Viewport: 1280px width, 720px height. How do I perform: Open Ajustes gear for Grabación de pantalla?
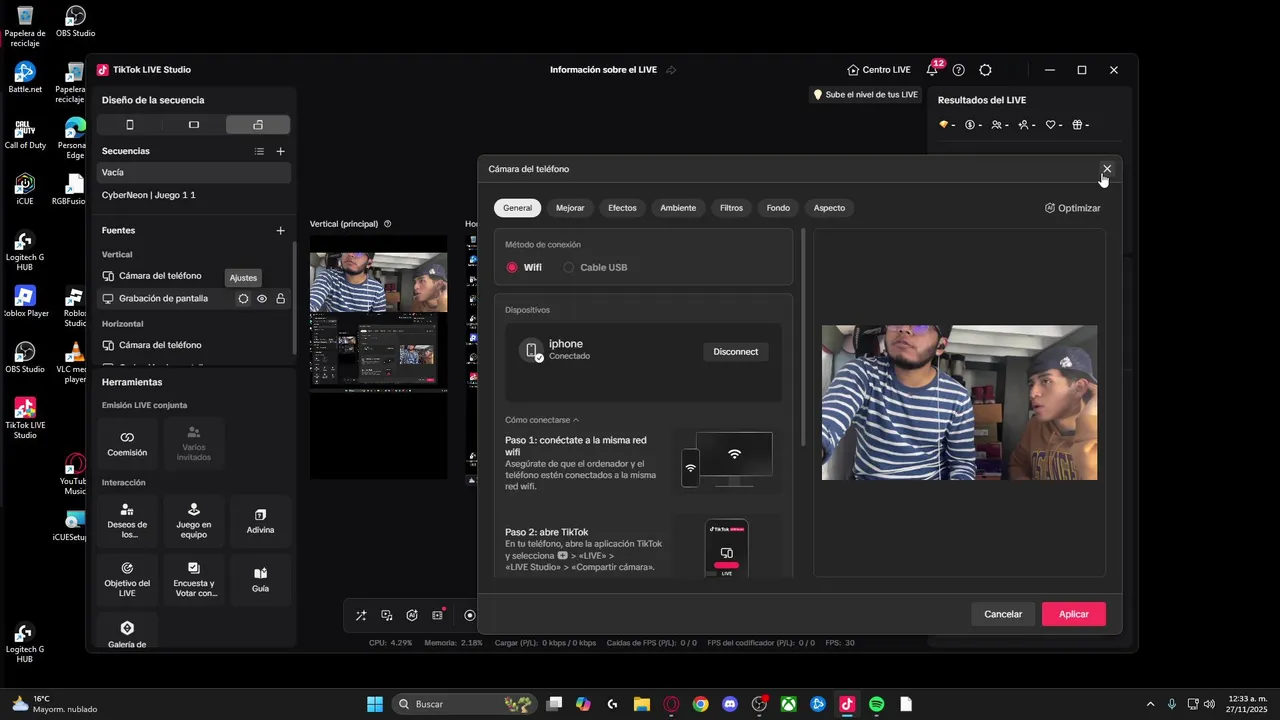point(243,298)
